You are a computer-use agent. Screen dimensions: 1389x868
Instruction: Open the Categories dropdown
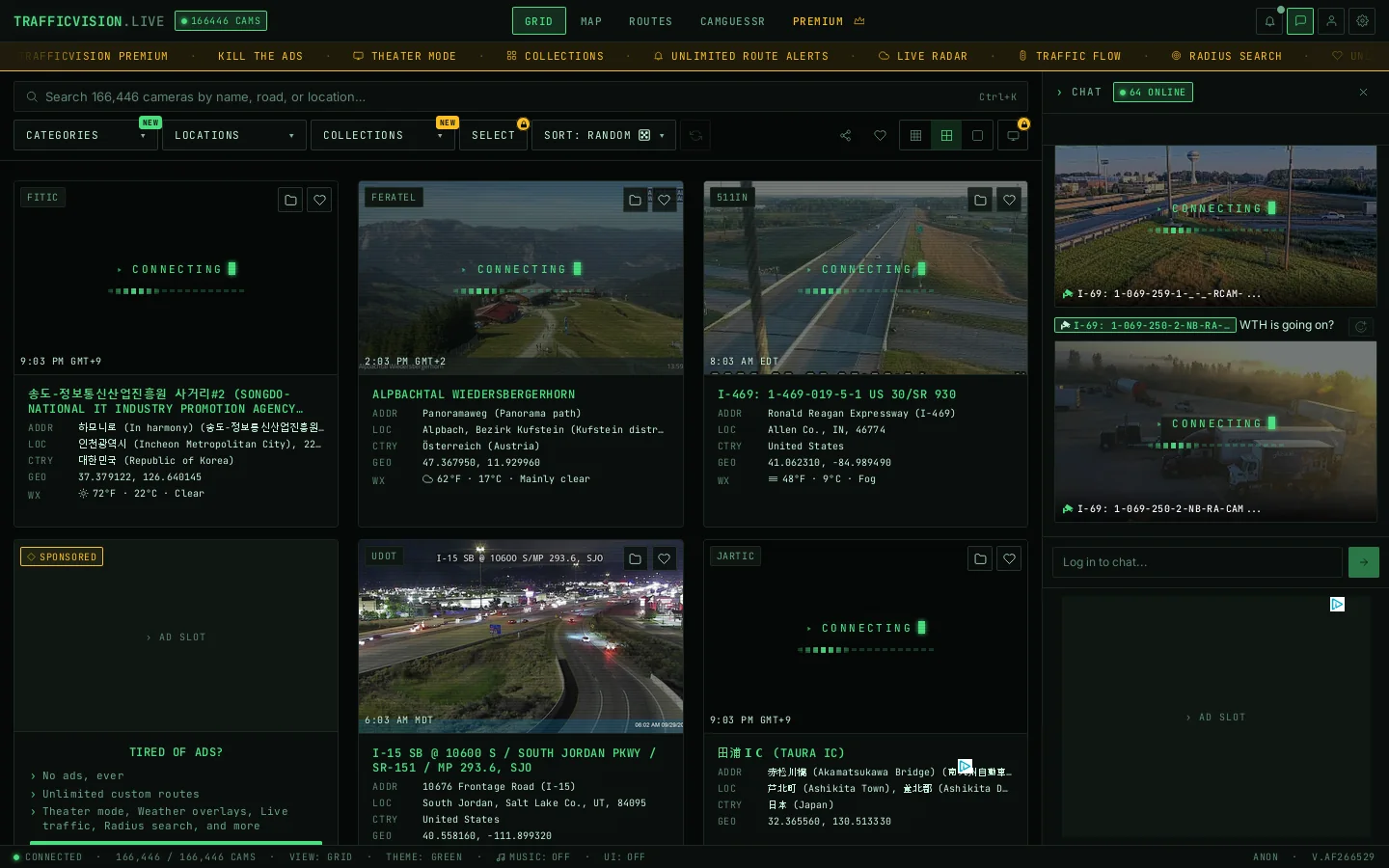pos(86,135)
